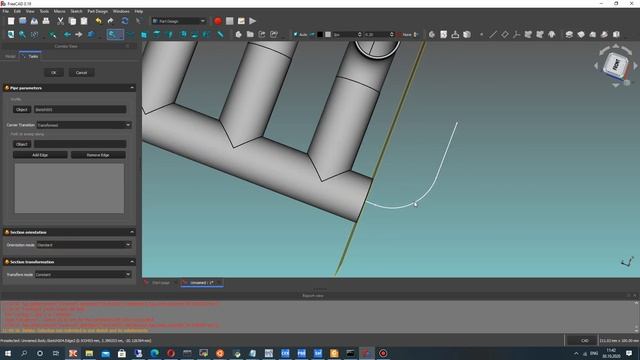This screenshot has height=360, width=640.
Task: Click the black line color swatch
Action: coord(320,35)
